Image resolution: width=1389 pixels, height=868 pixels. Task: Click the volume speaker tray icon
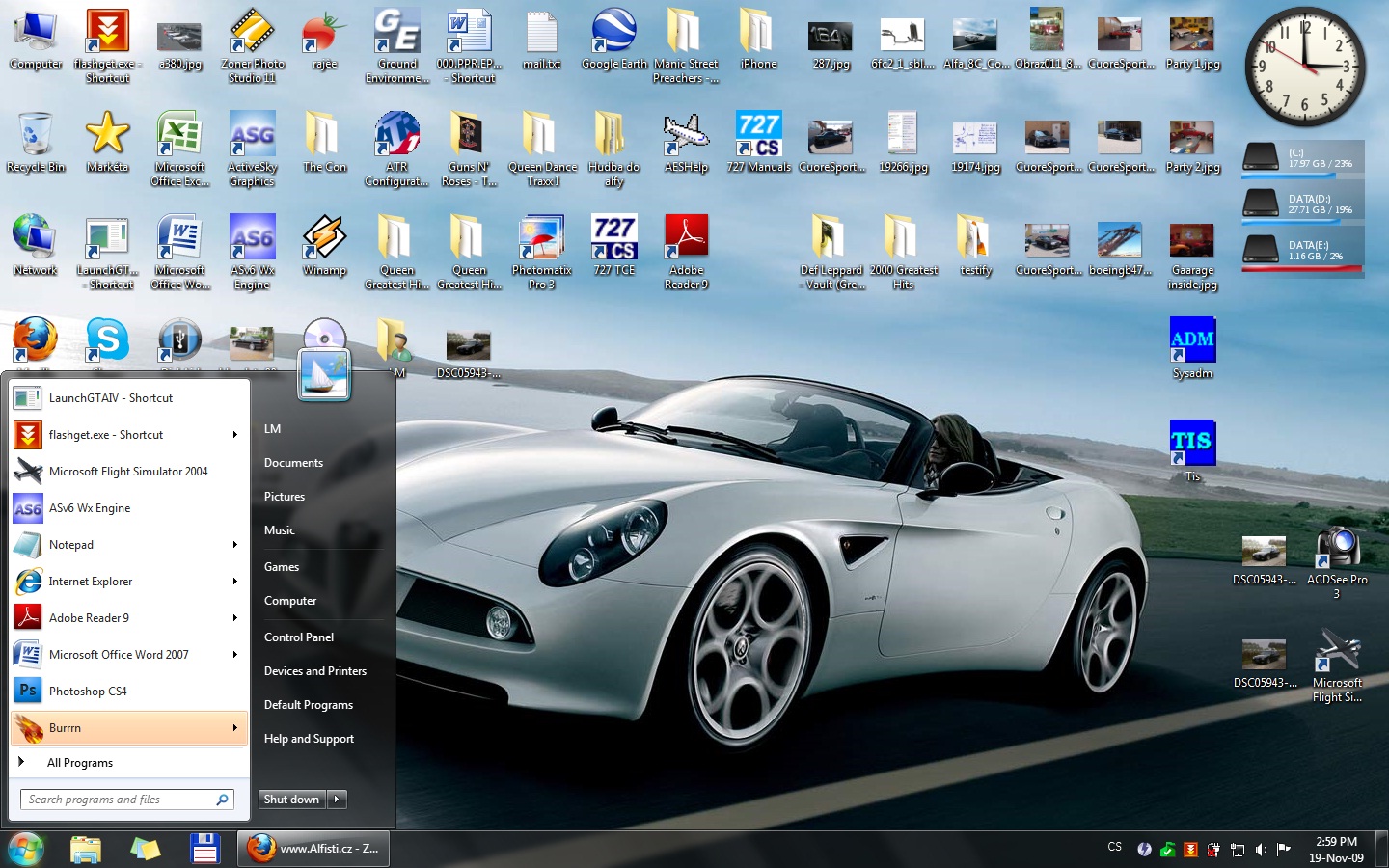pyautogui.click(x=1261, y=850)
